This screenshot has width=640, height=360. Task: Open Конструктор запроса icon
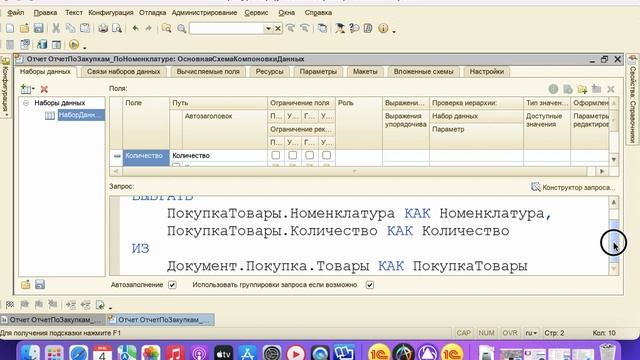pyautogui.click(x=536, y=187)
